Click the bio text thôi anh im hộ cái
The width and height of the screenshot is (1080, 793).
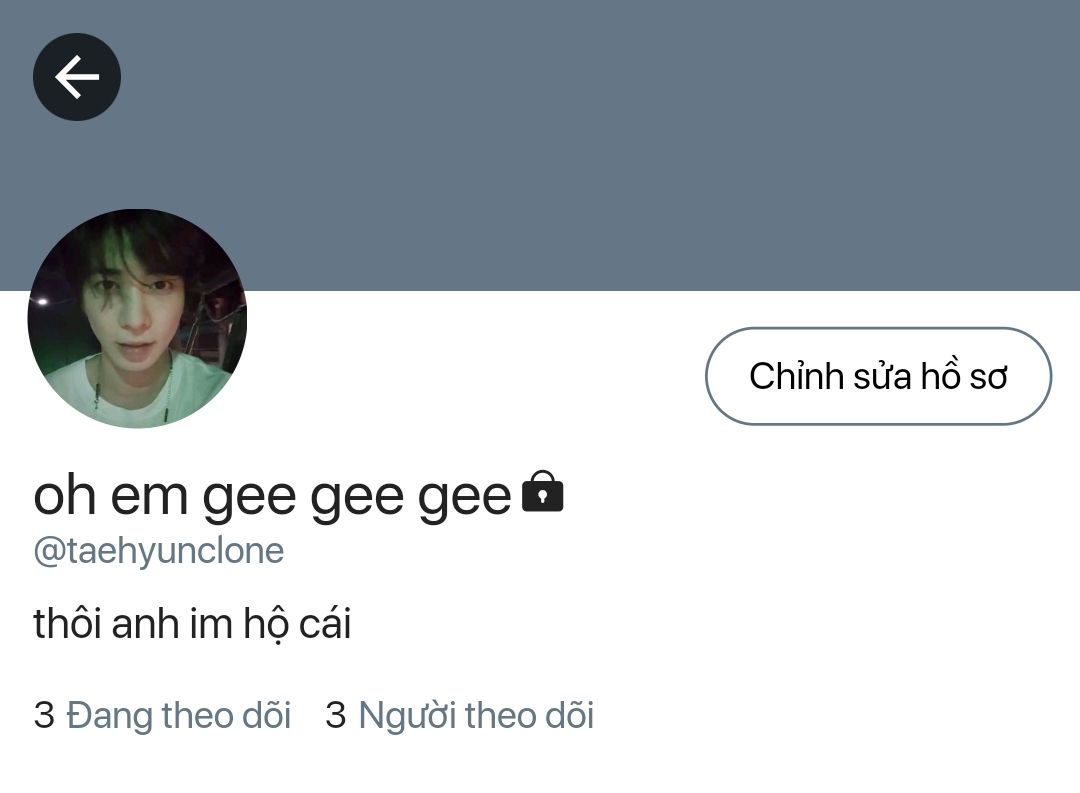192,624
